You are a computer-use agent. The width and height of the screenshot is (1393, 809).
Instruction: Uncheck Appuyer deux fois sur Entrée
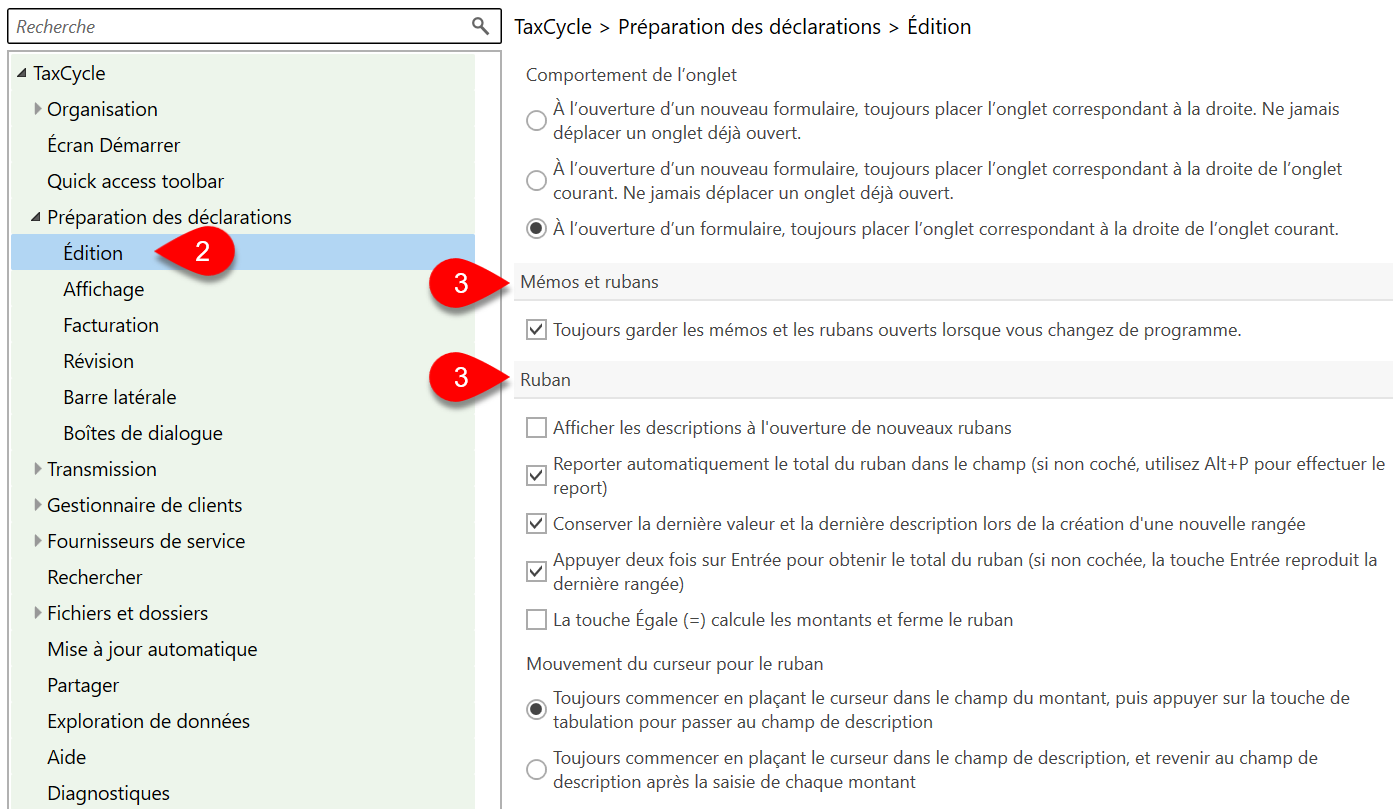536,572
